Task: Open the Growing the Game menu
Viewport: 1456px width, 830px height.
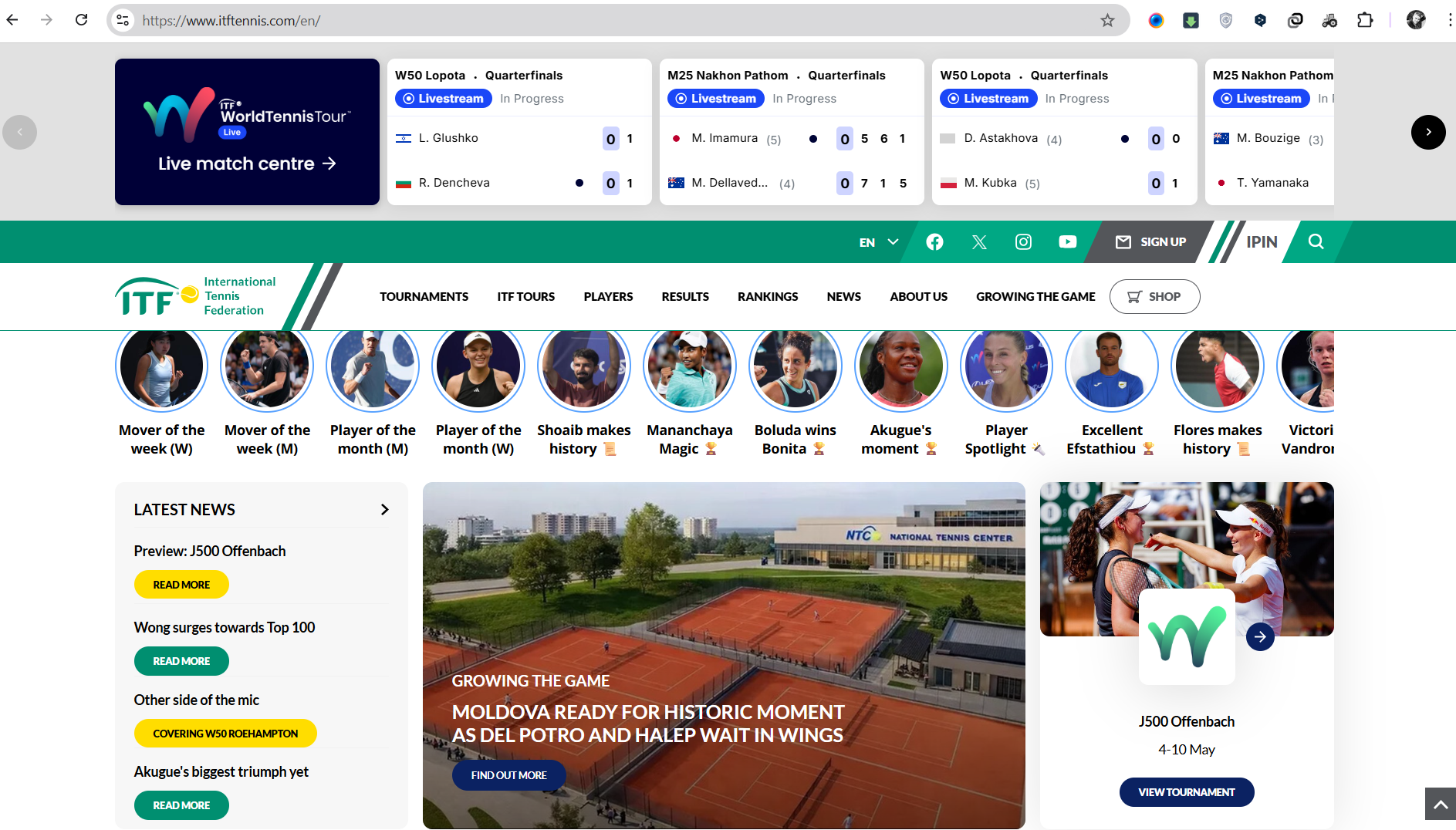Action: tap(1035, 297)
